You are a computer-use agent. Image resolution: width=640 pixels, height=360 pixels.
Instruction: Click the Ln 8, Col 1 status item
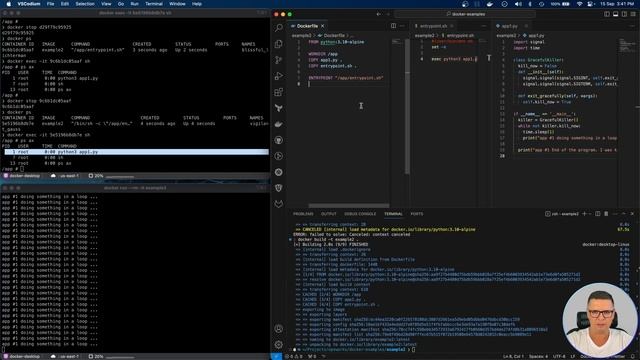pos(513,356)
